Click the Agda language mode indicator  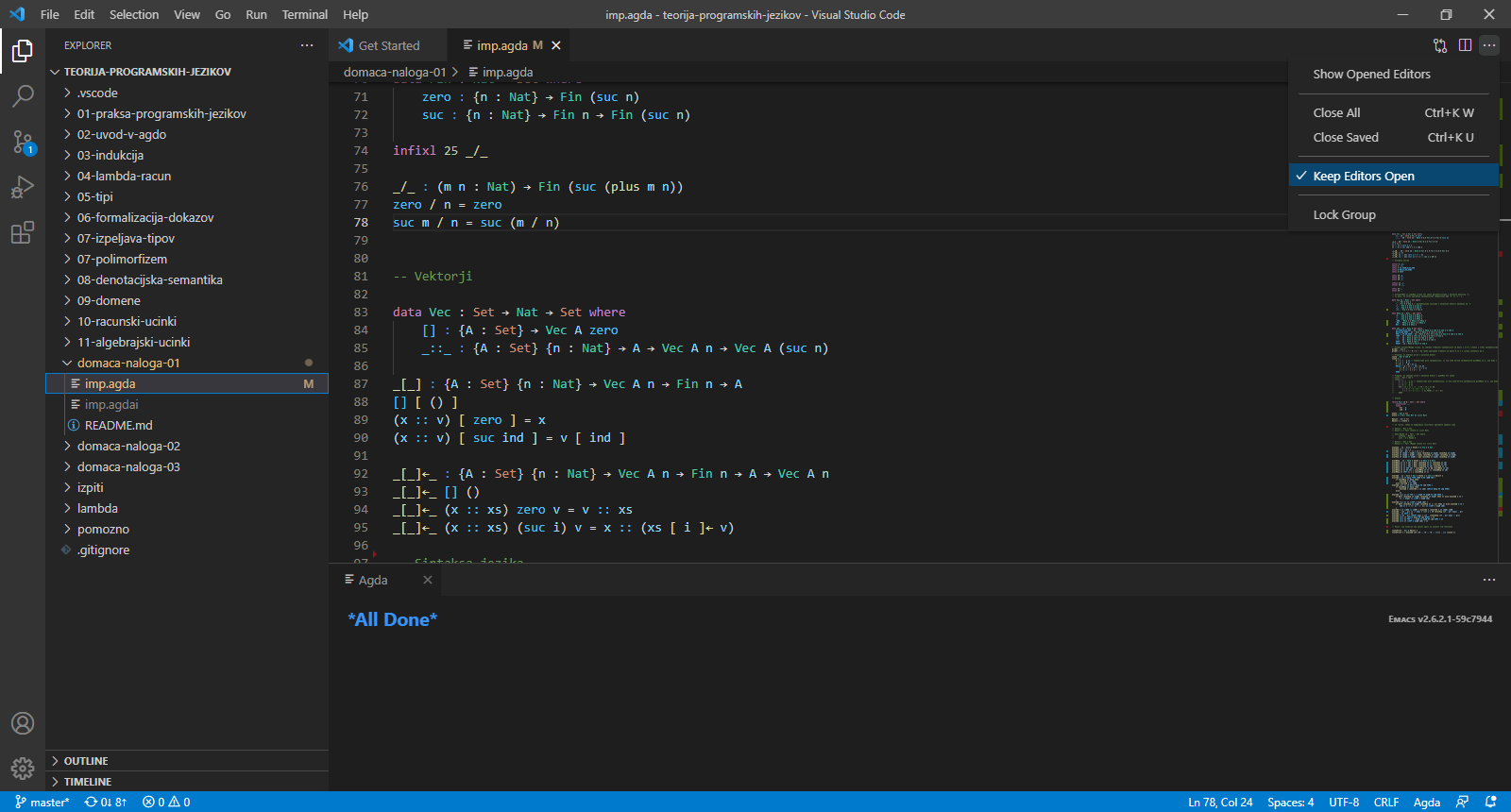coord(1427,802)
